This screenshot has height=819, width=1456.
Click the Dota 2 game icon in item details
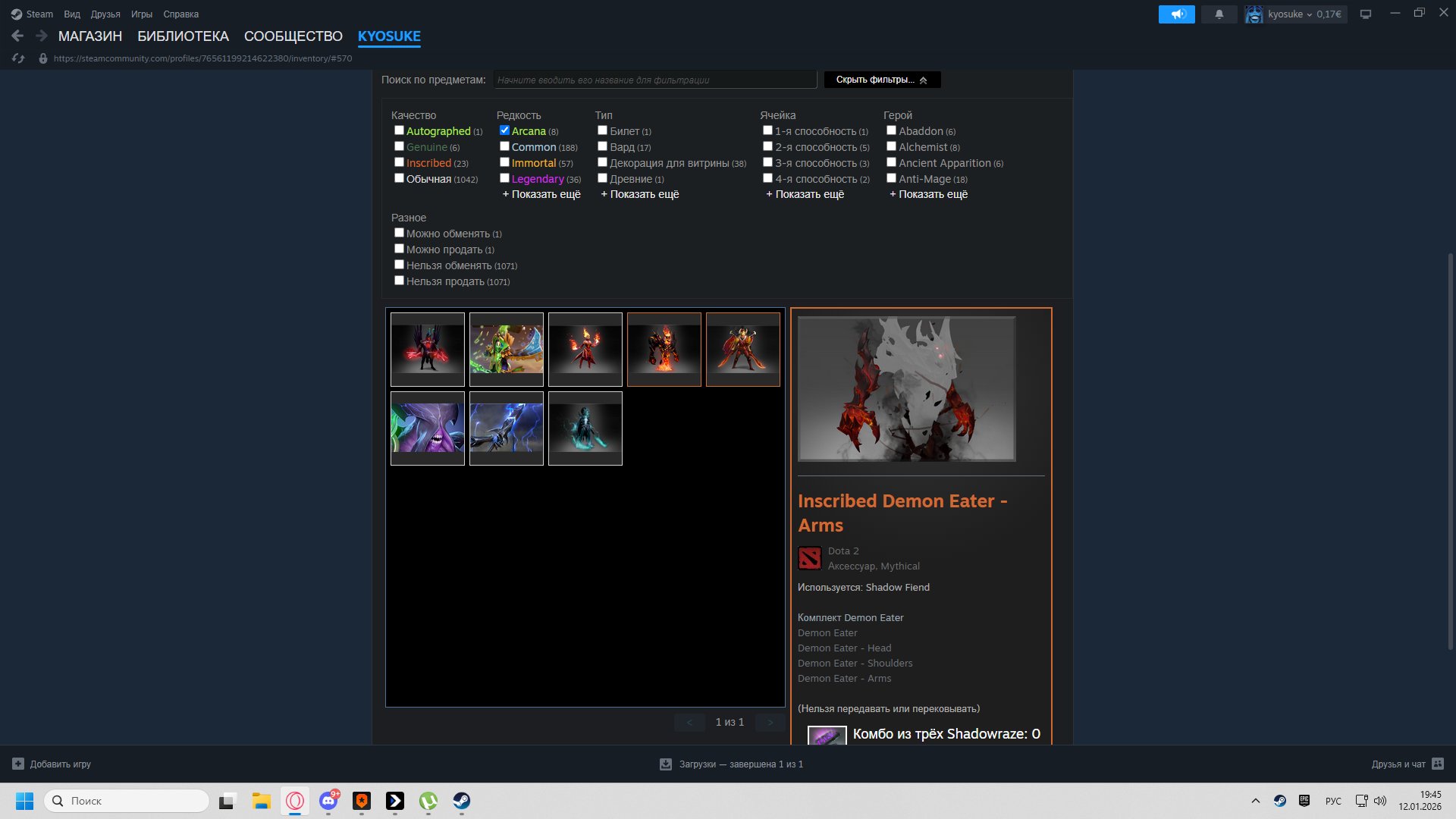[809, 558]
